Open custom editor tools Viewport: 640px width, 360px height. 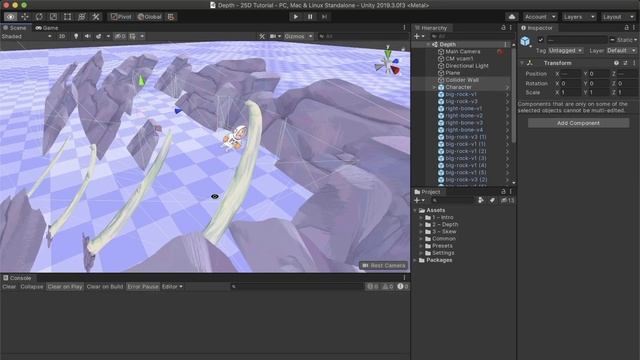pyautogui.click(x=96, y=17)
